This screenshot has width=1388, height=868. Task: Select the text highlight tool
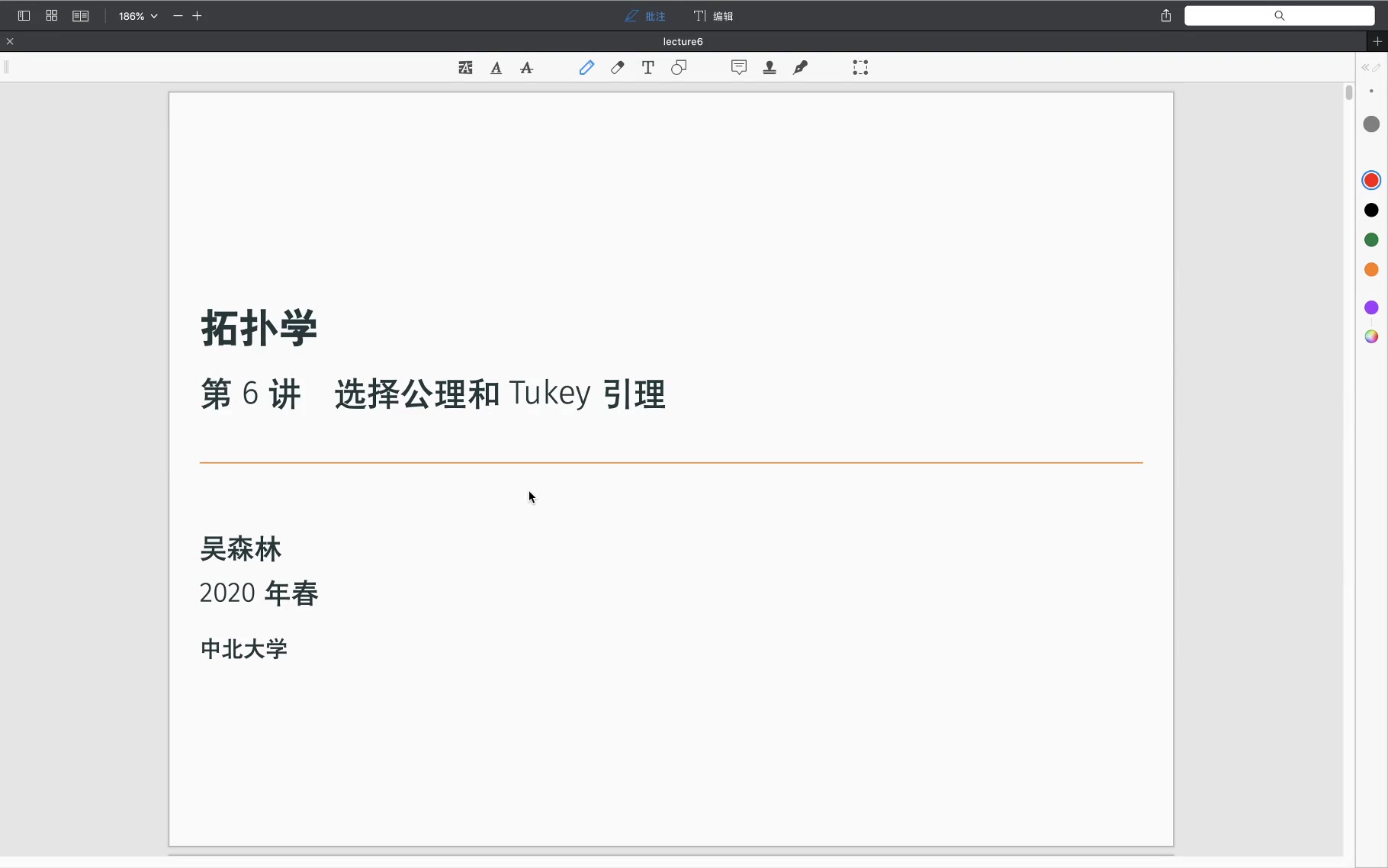465,68
